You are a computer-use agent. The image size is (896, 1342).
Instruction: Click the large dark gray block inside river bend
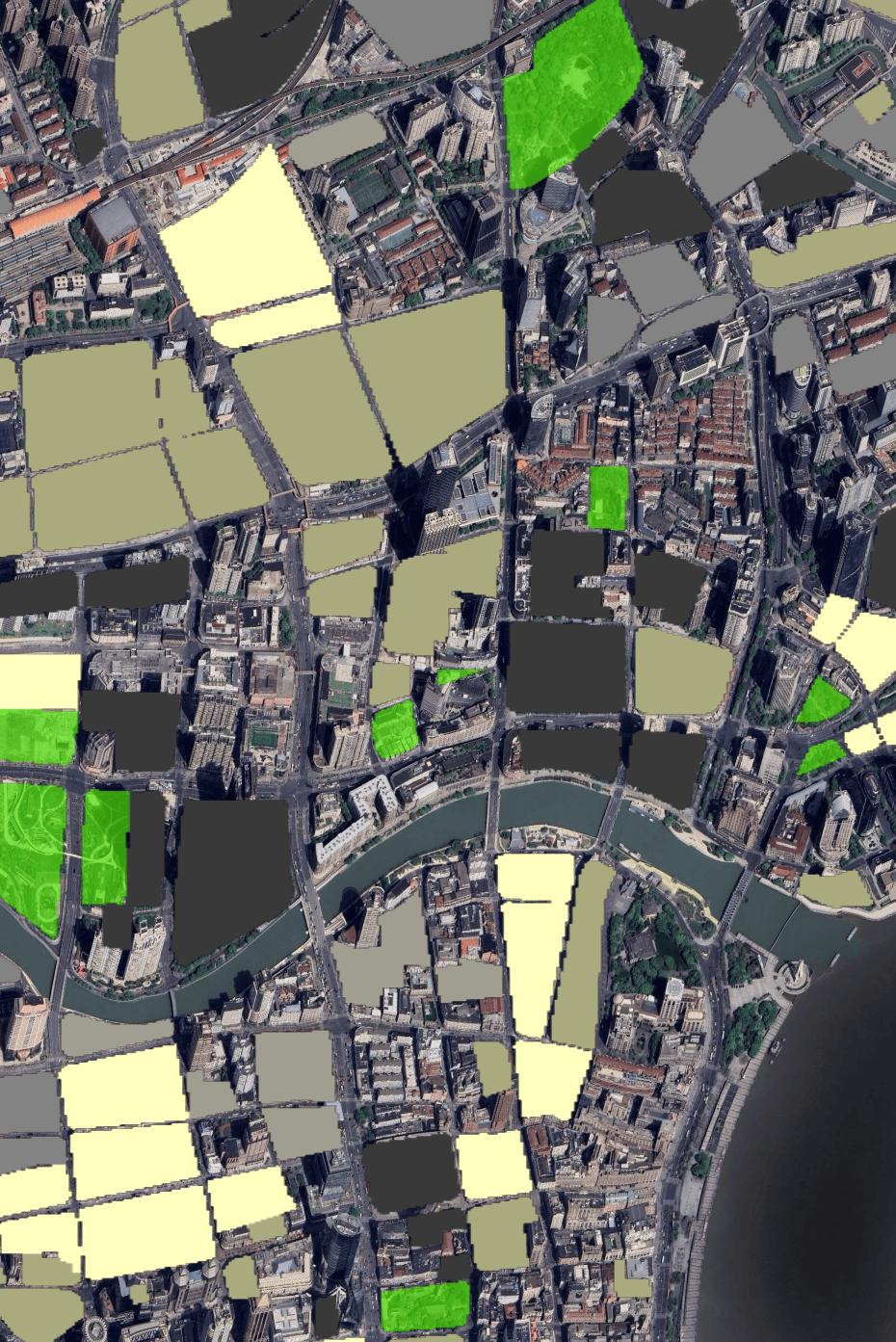pyautogui.click(x=229, y=872)
